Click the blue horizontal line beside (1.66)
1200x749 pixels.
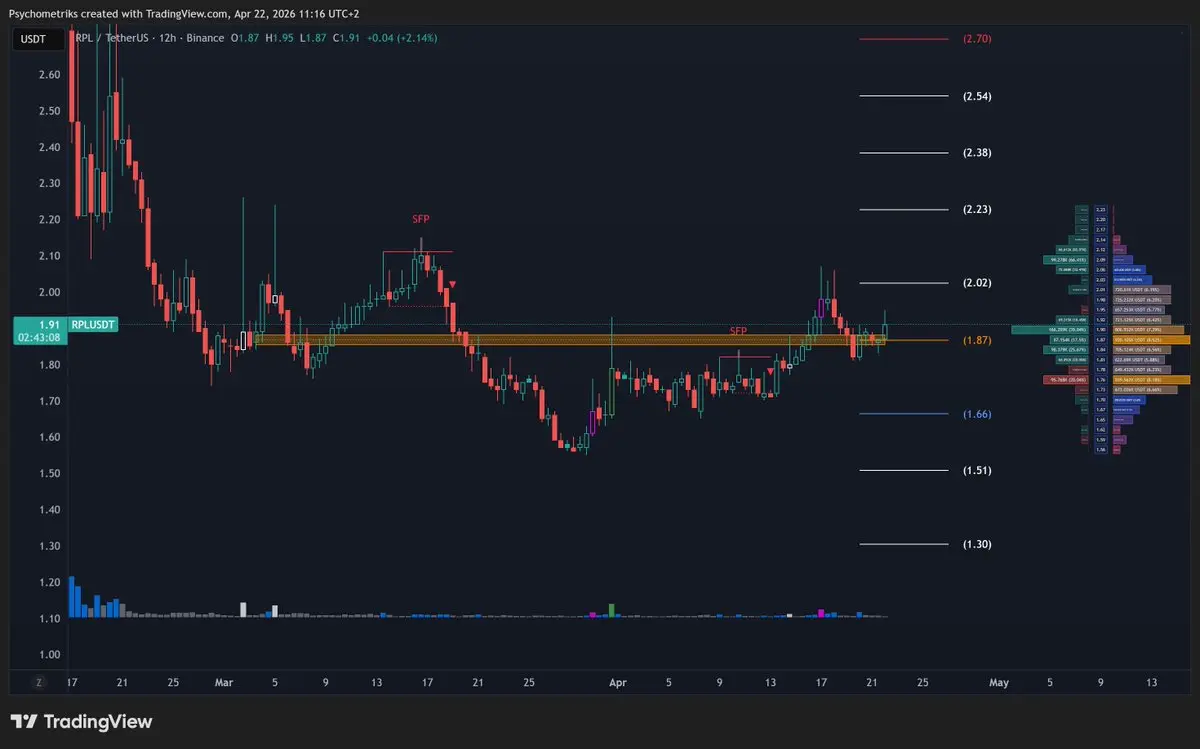[x=904, y=414]
